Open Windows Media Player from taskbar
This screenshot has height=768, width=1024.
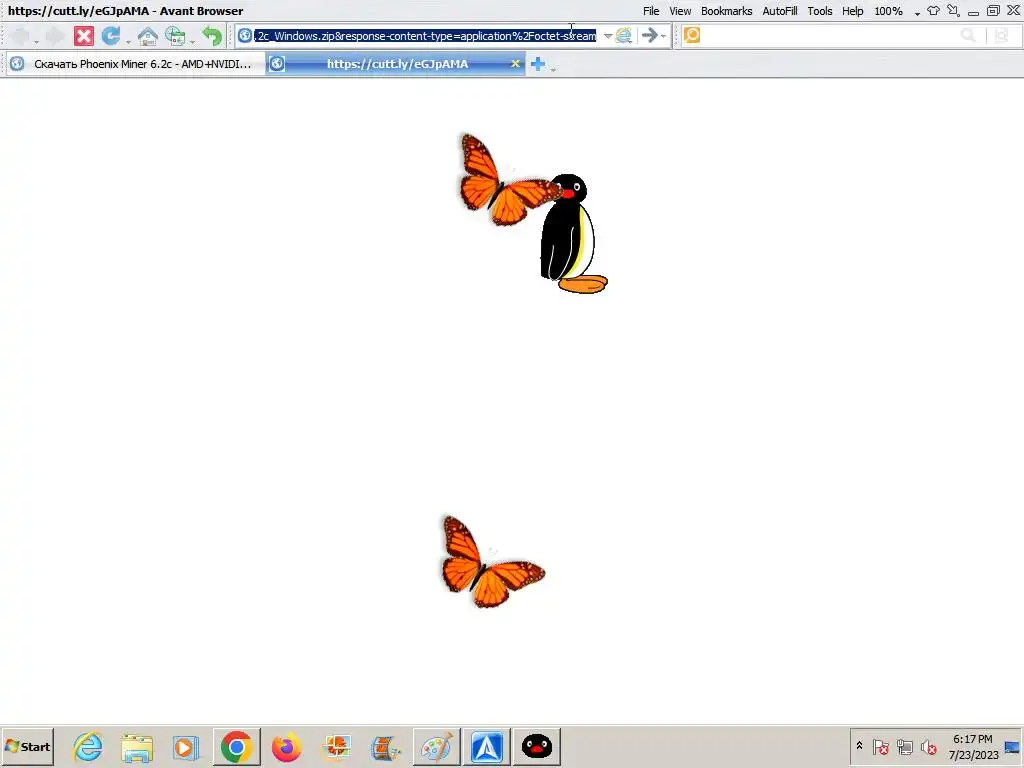click(x=186, y=747)
